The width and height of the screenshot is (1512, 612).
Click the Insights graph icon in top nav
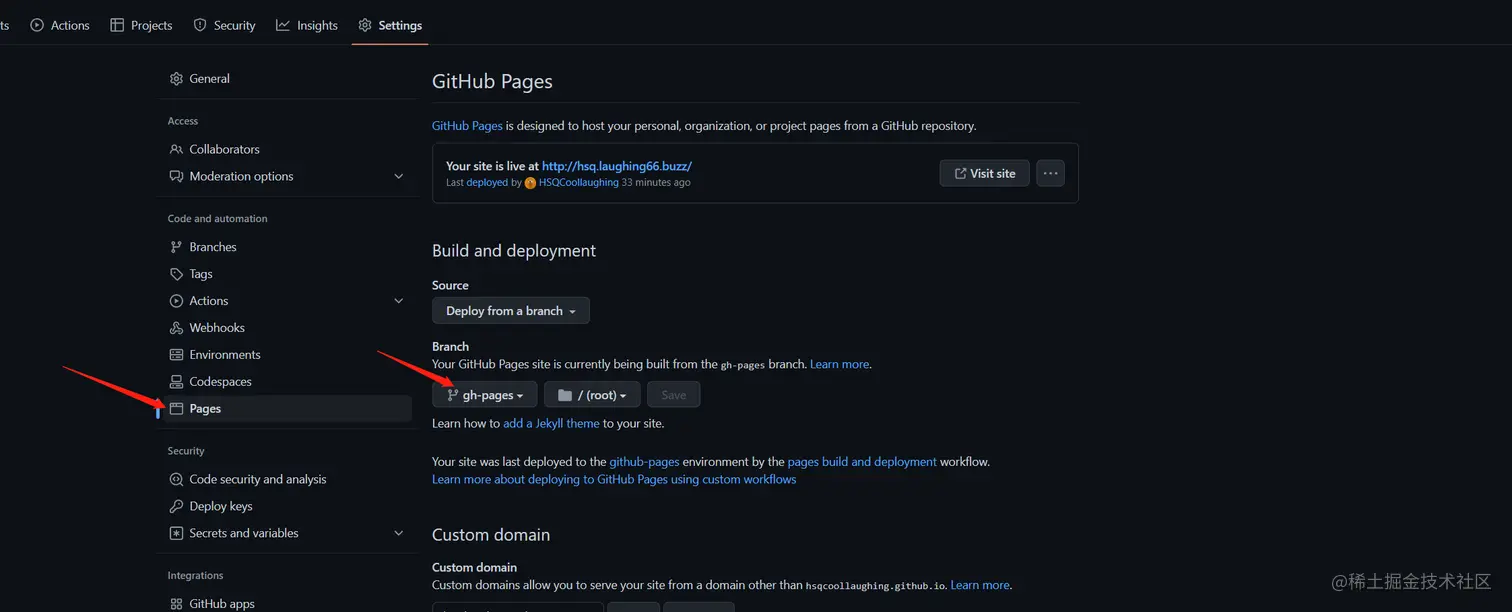click(x=283, y=25)
